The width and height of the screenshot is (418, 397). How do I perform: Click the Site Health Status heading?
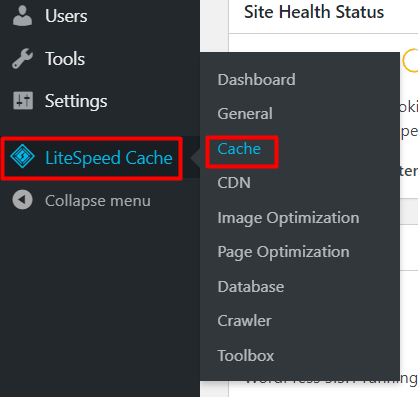coord(314,12)
